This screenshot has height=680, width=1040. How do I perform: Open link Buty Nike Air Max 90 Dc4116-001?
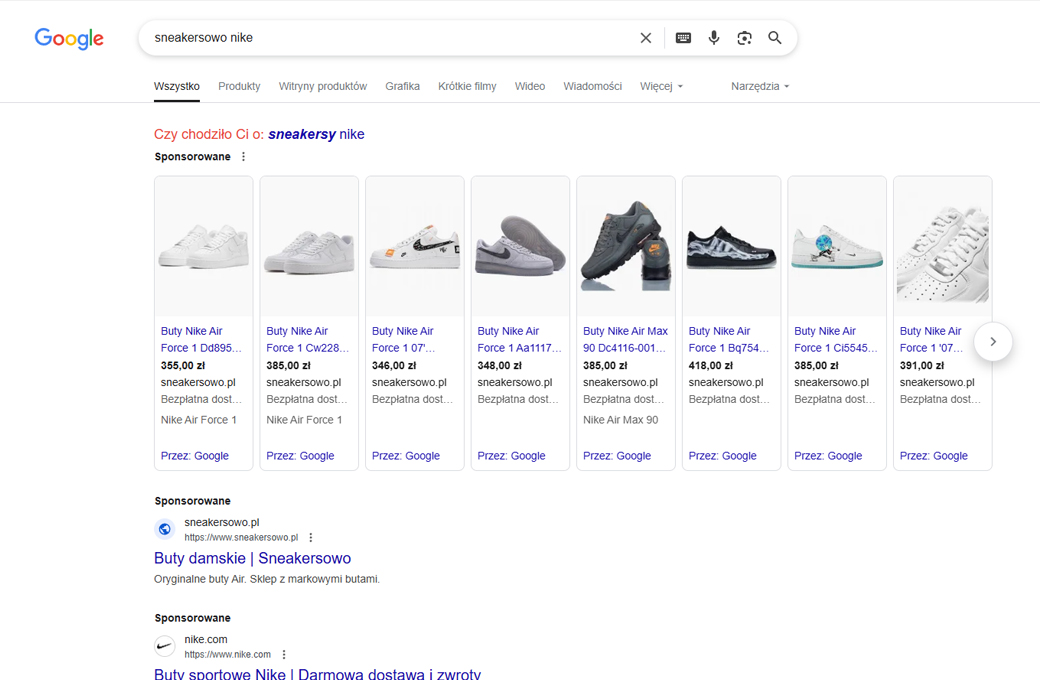click(625, 339)
